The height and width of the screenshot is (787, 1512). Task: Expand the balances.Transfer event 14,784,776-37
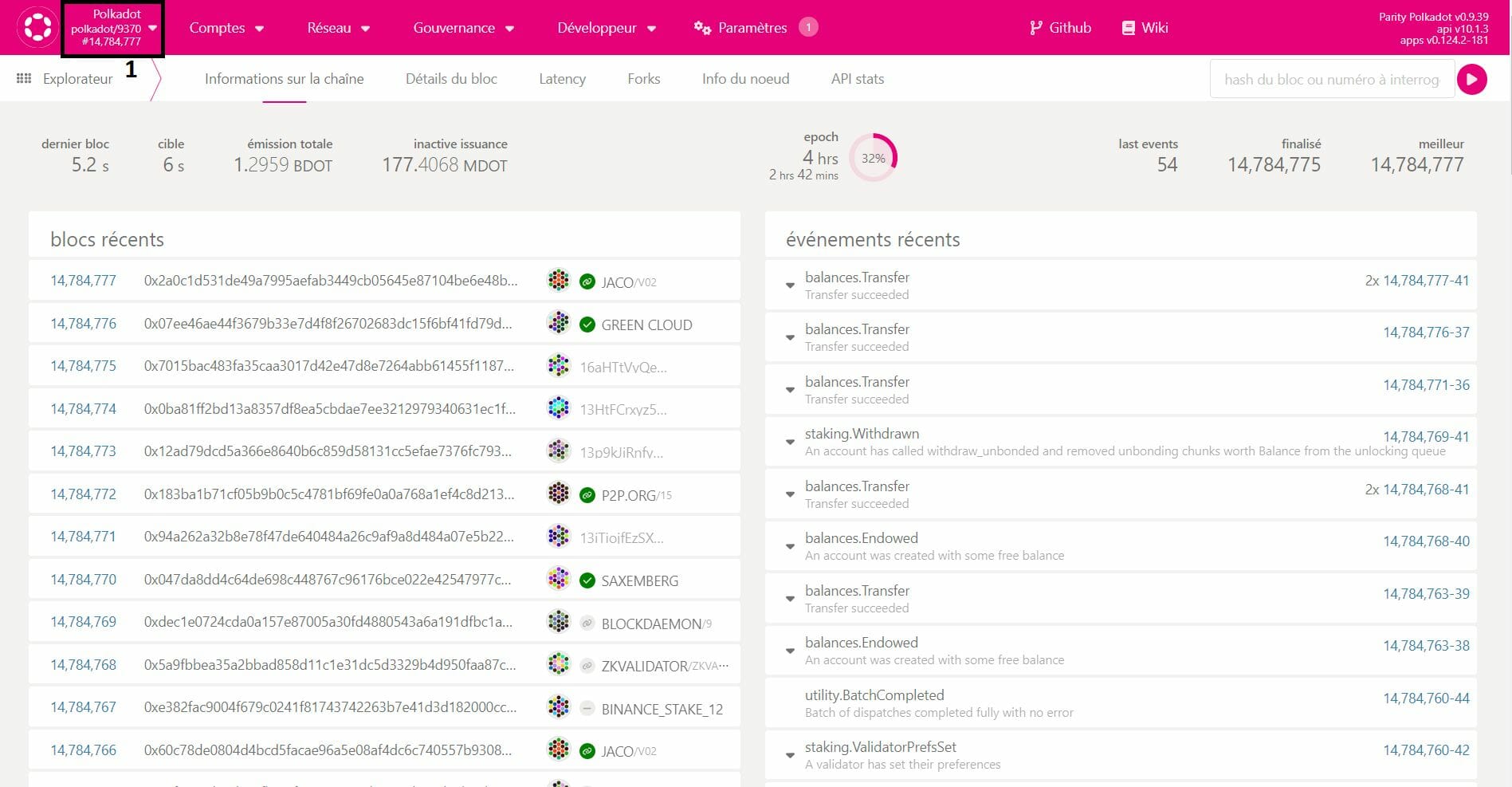point(790,337)
